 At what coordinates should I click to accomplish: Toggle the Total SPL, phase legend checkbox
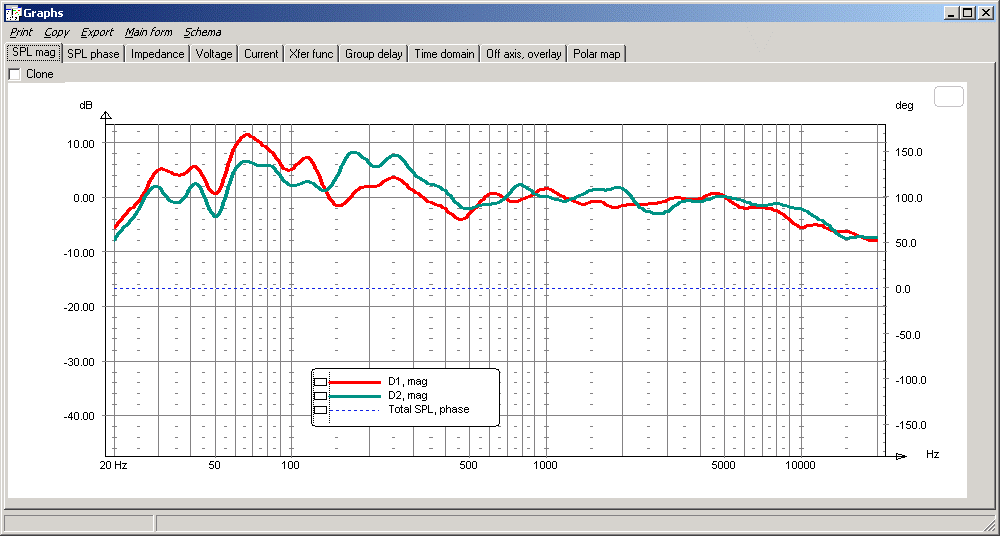click(320, 410)
